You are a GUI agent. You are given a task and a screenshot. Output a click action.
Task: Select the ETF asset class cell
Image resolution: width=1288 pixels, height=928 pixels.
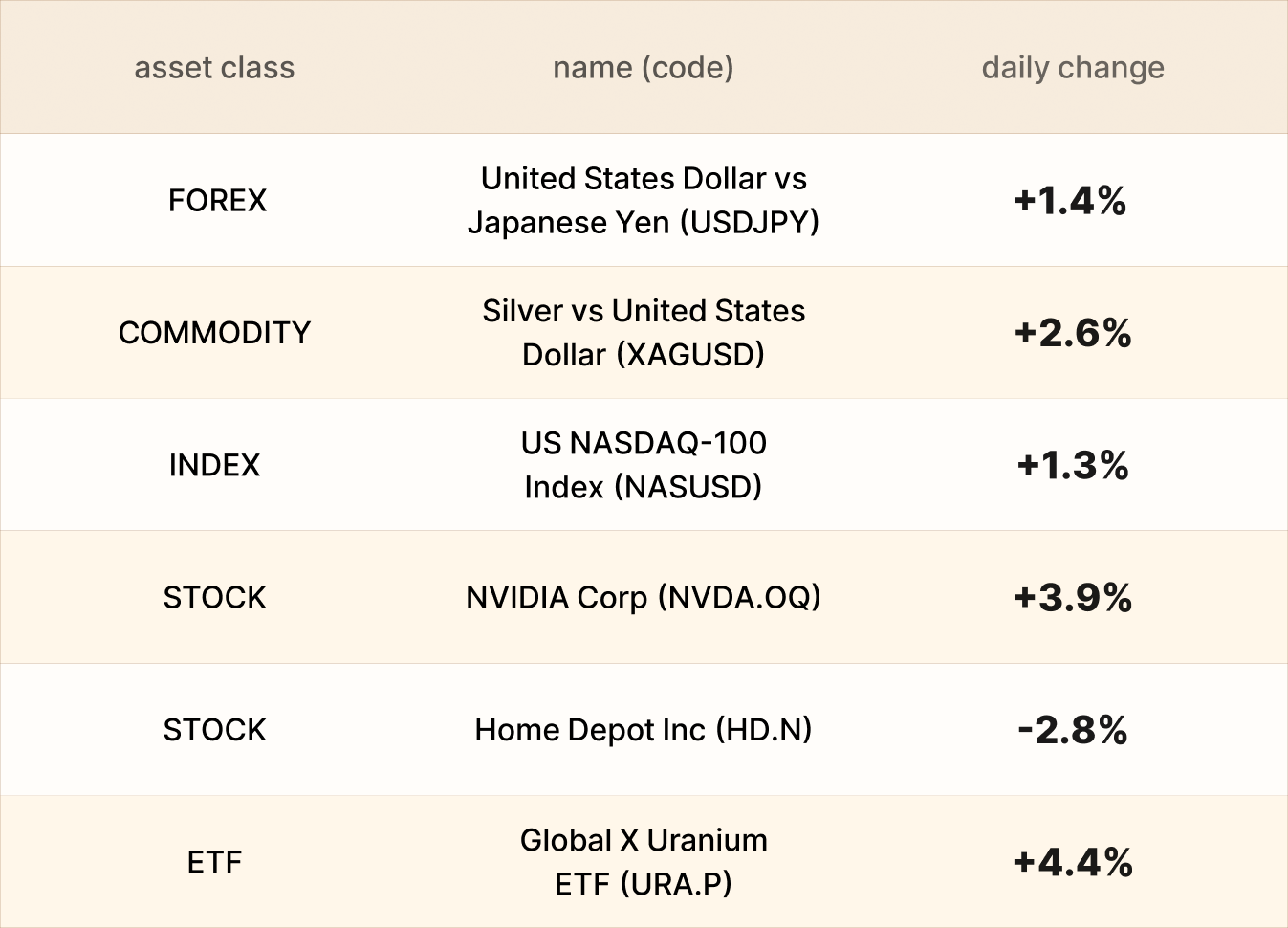click(214, 863)
